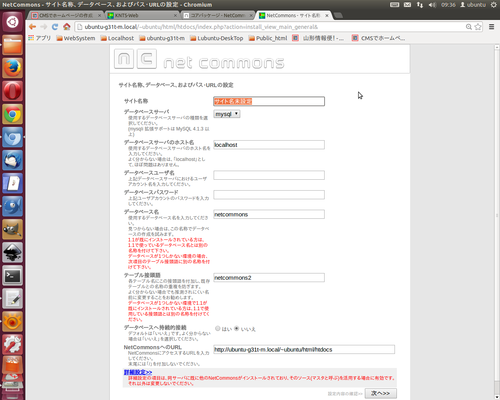Click the browser address bar
The height and width of the screenshot is (400, 500).
click(x=270, y=27)
